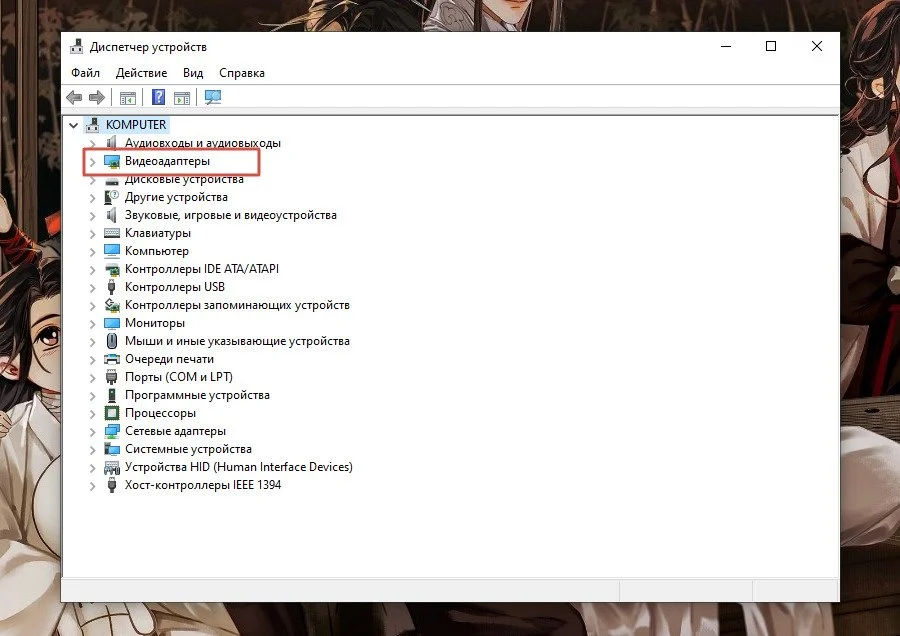
Task: Click the Дисковые устройства drive icon
Action: click(112, 180)
